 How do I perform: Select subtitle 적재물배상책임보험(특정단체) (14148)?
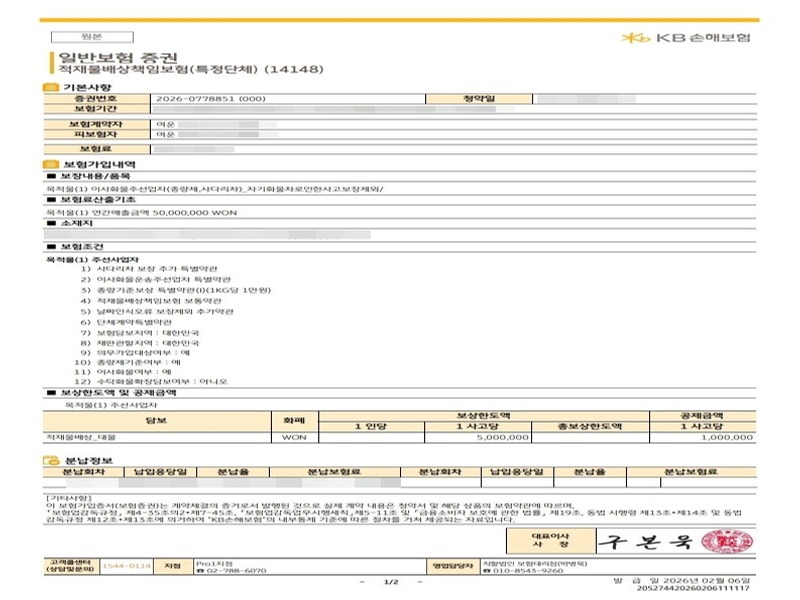click(191, 69)
